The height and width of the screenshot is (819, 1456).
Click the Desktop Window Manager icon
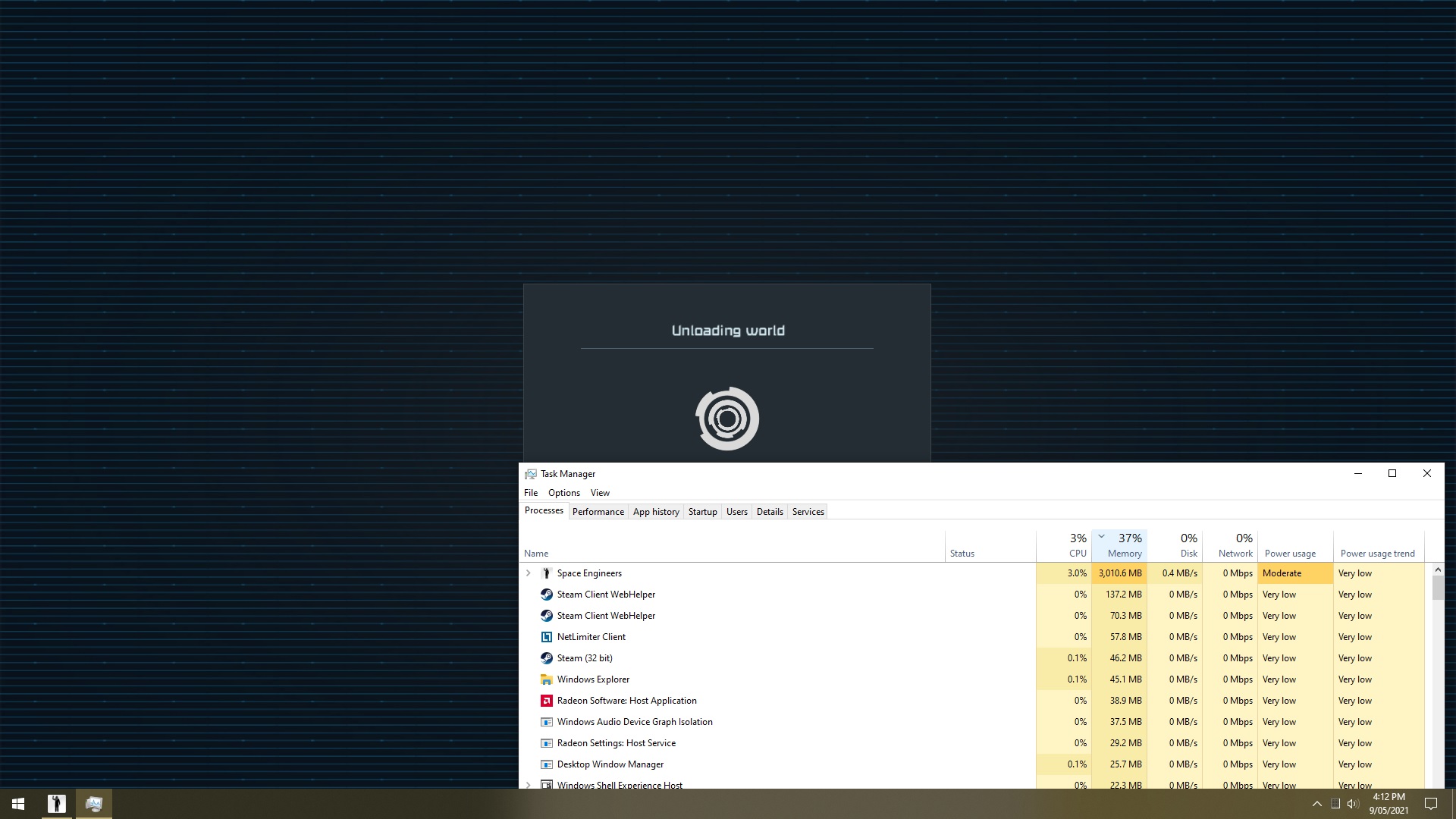point(546,764)
